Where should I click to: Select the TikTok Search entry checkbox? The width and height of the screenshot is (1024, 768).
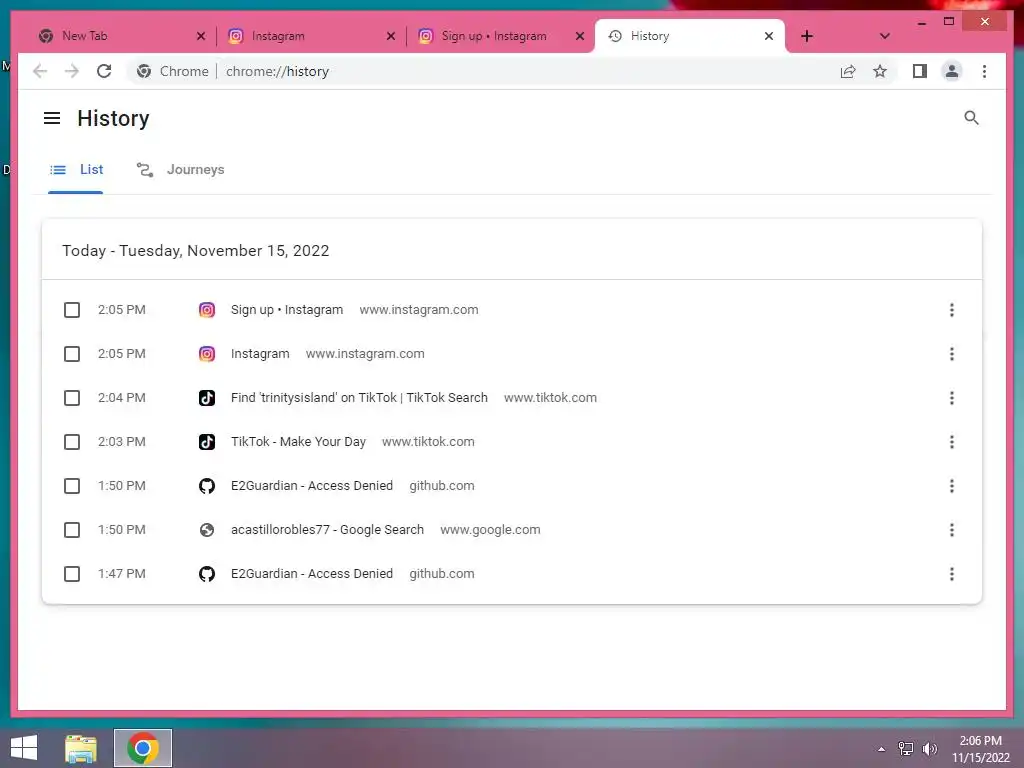pyautogui.click(x=72, y=398)
